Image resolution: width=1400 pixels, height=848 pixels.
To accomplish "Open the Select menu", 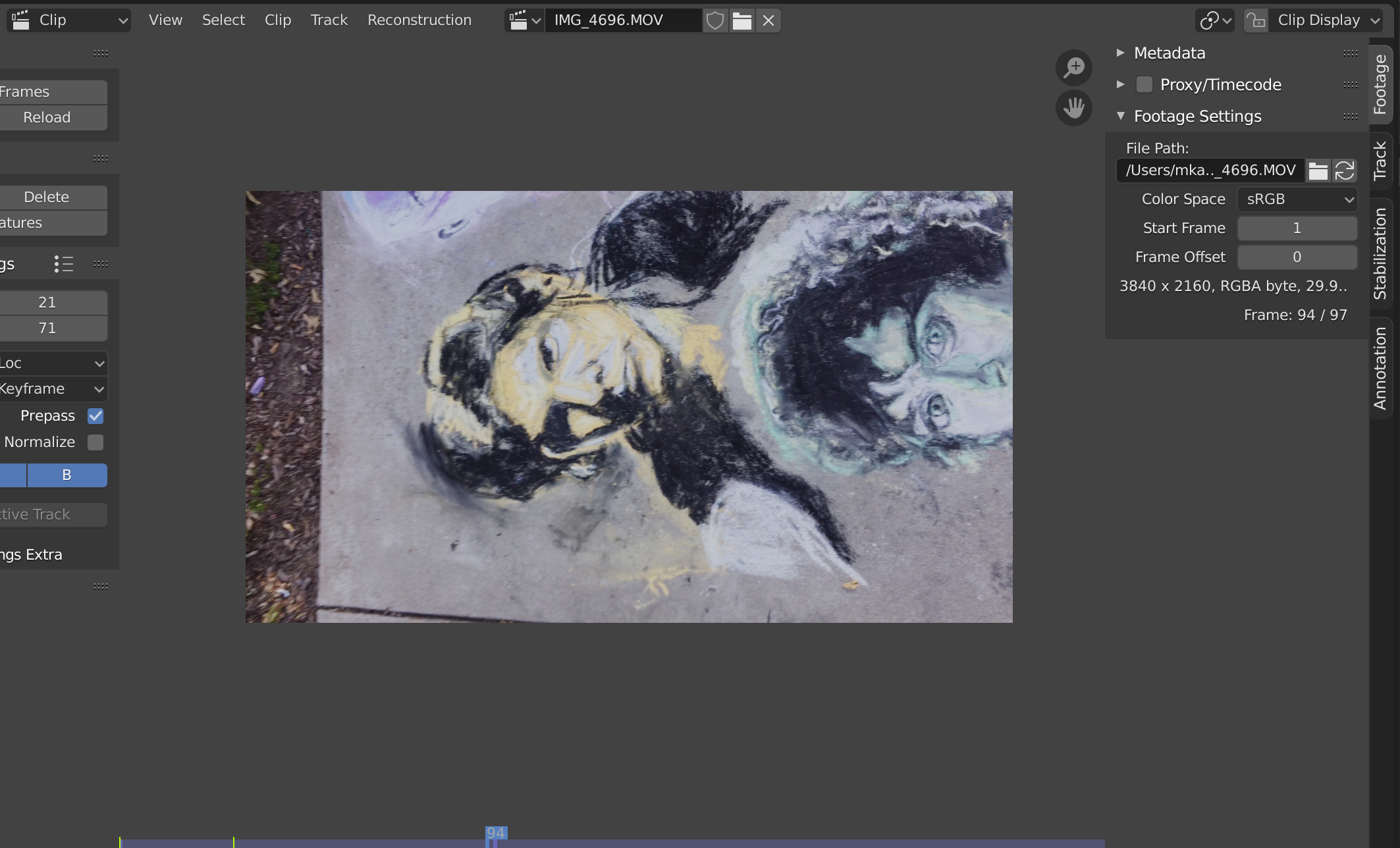I will [223, 20].
